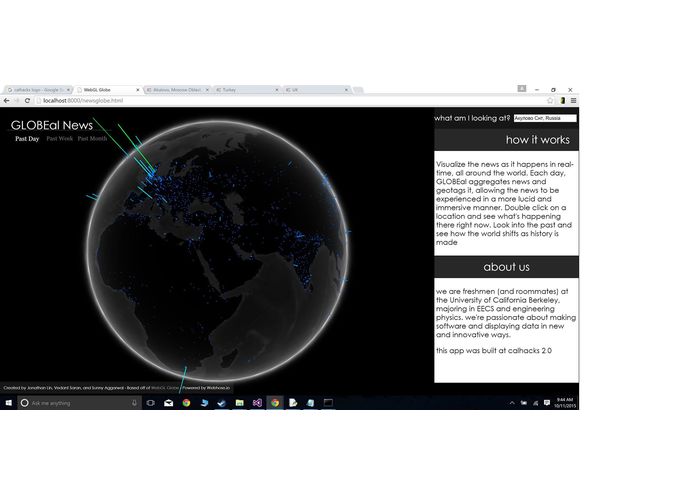Select the Past Day time filter
695x494 pixels.
click(x=27, y=139)
